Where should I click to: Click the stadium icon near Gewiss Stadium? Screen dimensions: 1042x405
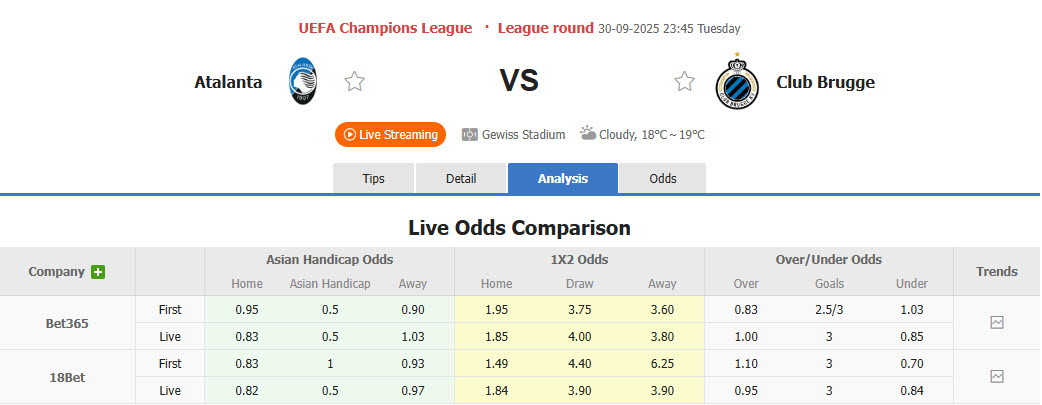click(469, 134)
